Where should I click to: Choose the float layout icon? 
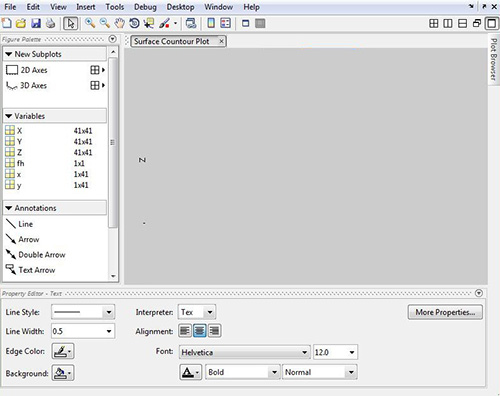pos(477,23)
